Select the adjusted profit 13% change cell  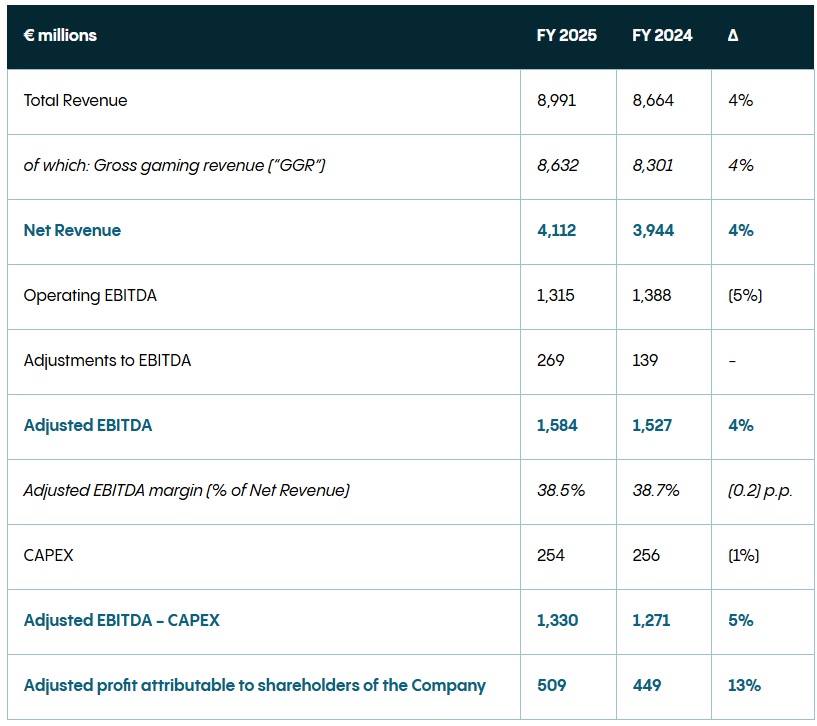click(x=744, y=685)
